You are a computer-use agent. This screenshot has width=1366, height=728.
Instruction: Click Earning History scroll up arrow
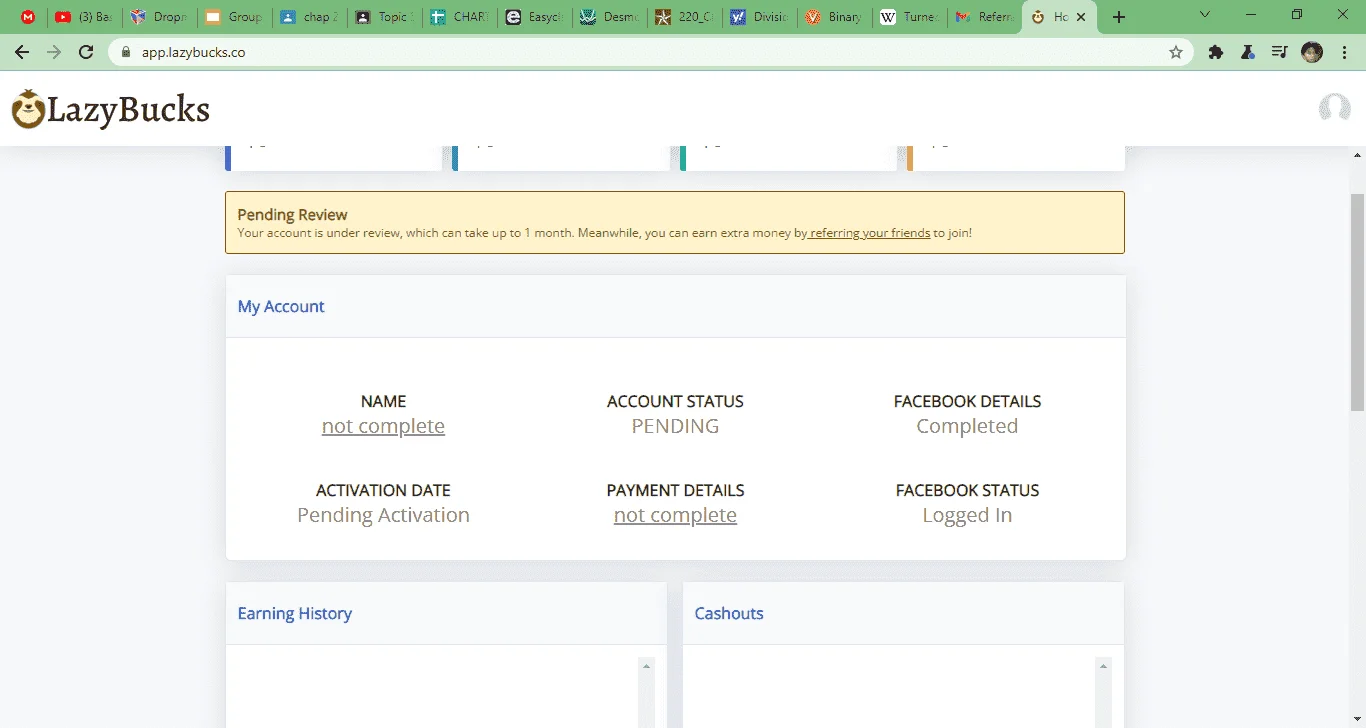646,666
